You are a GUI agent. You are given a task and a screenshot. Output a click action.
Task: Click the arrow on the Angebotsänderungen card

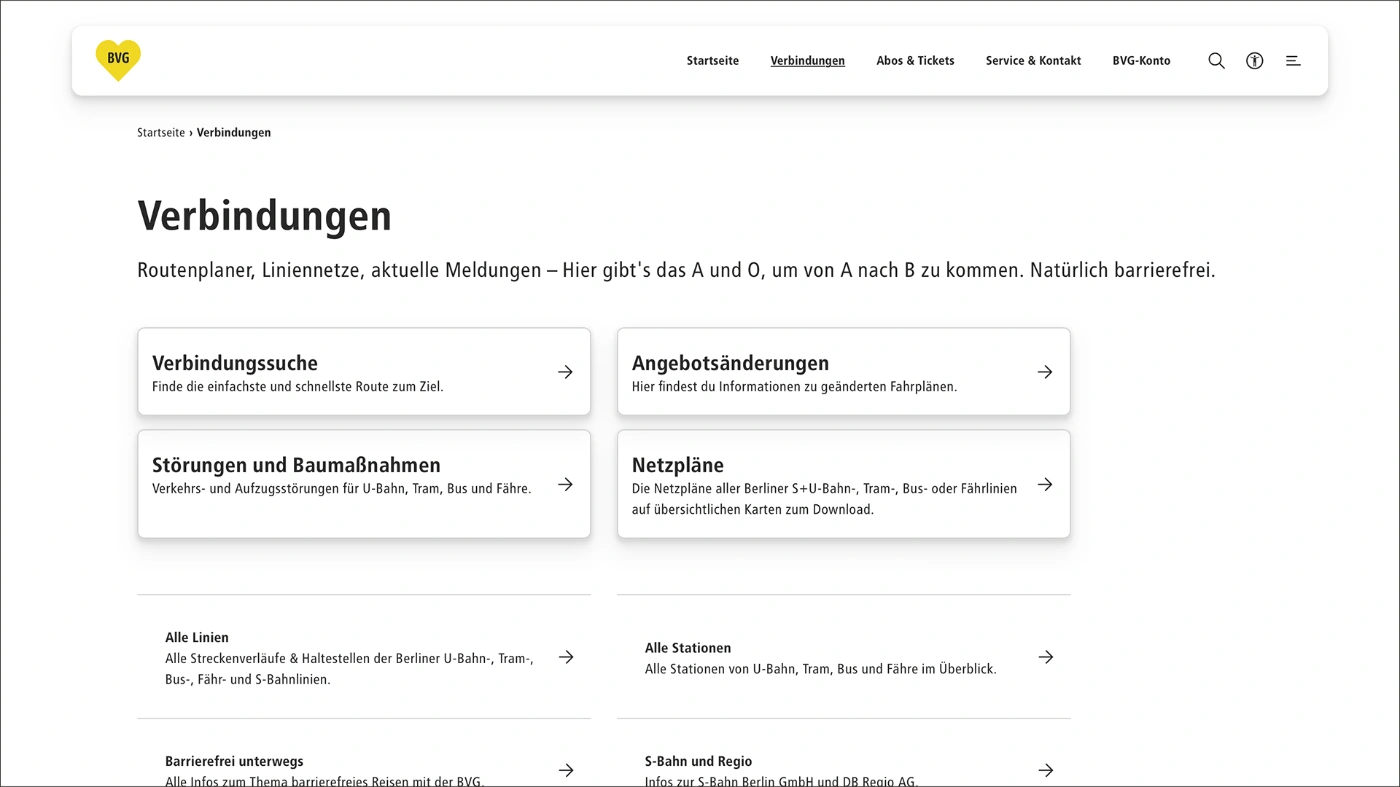point(1045,372)
